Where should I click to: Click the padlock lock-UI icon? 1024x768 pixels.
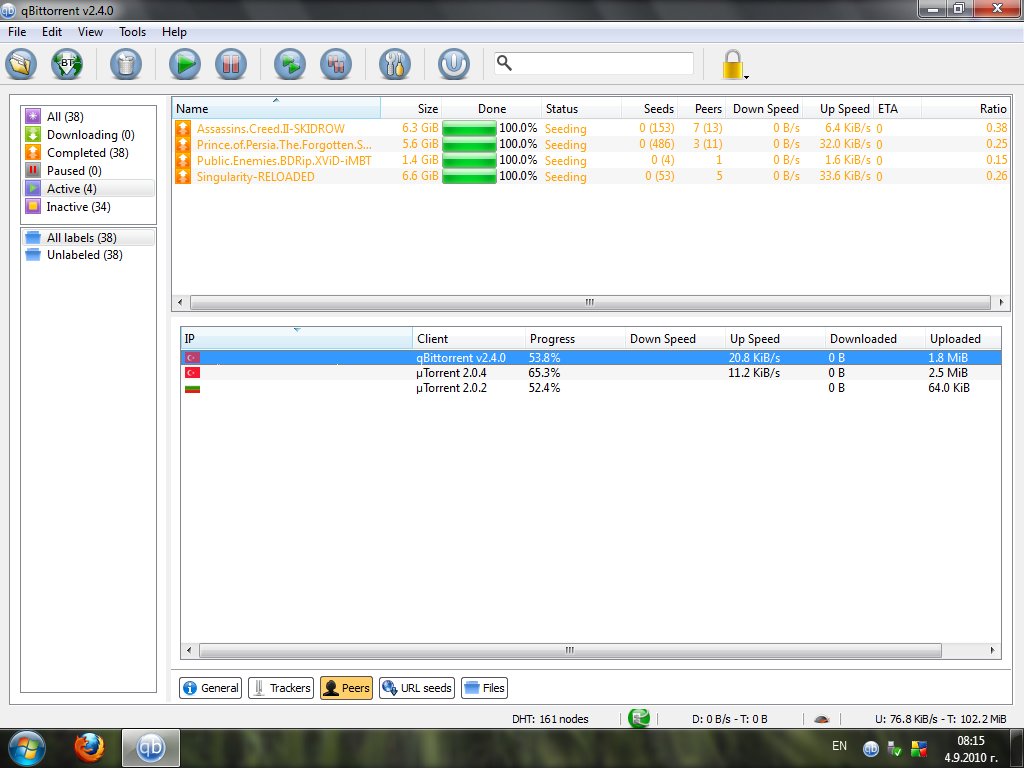(731, 64)
